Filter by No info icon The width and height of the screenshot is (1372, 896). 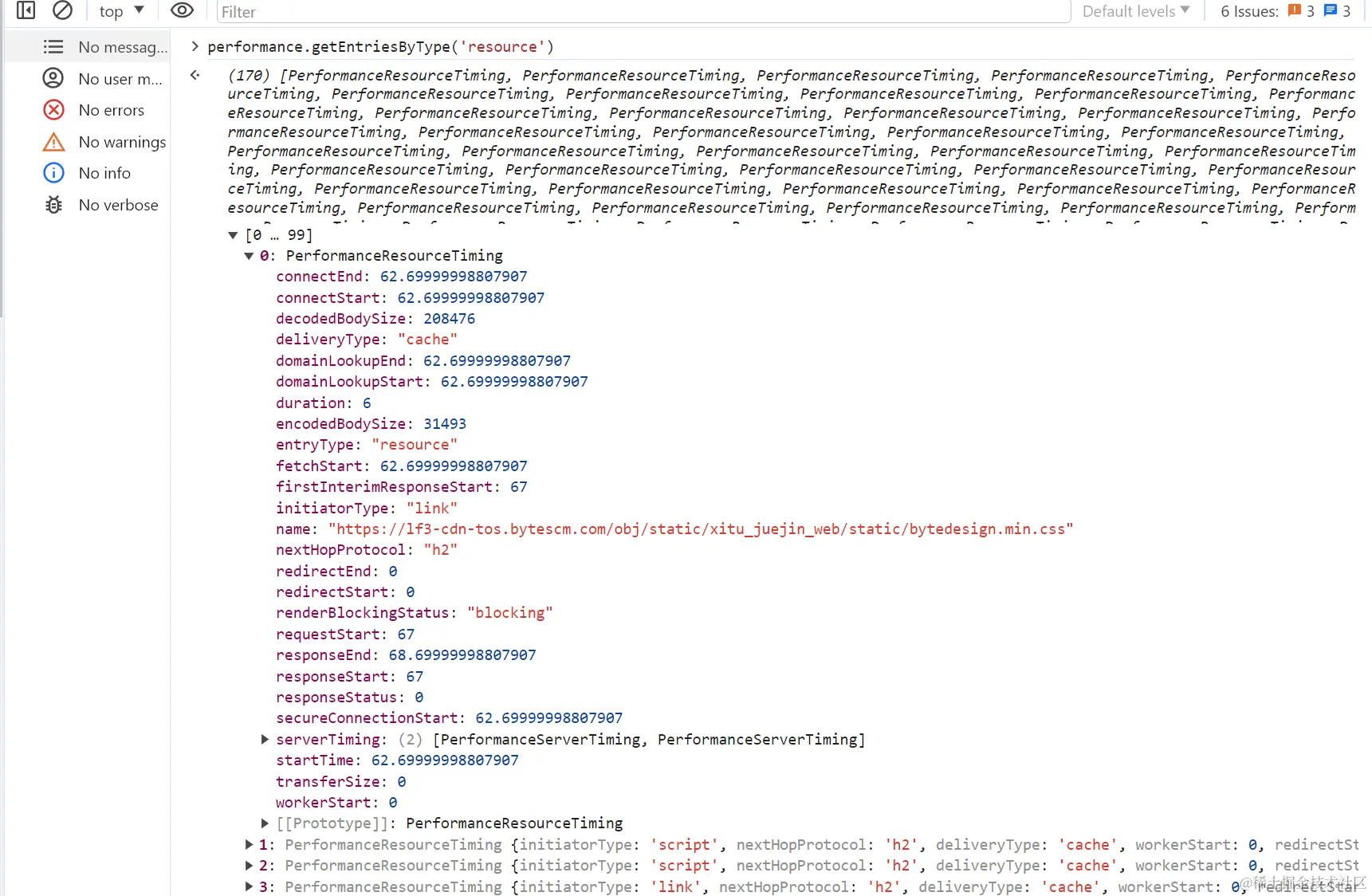53,173
